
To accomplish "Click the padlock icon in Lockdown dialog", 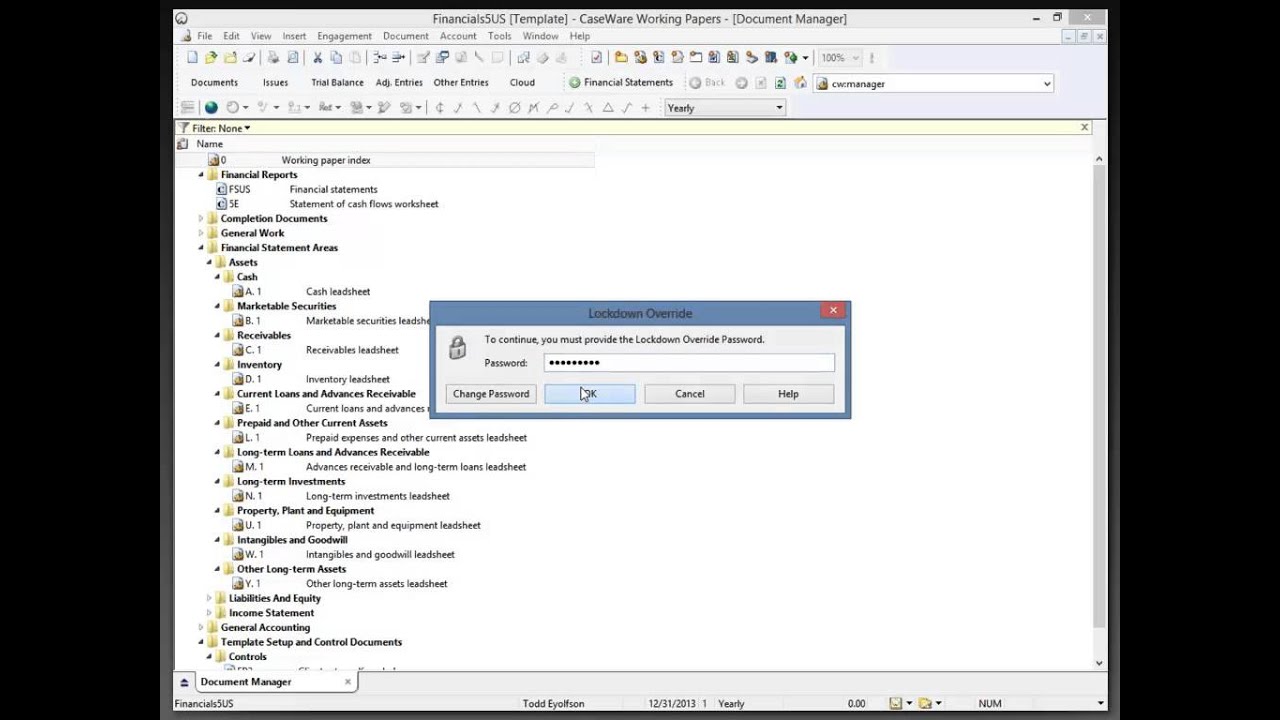I will pyautogui.click(x=457, y=347).
